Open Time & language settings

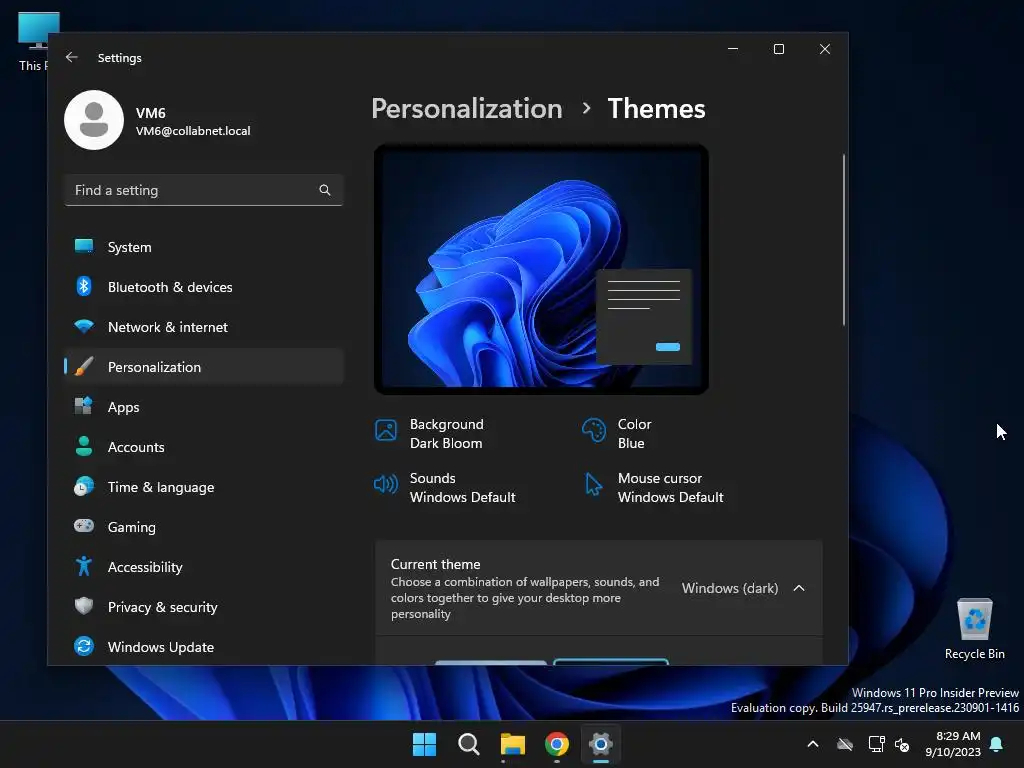(204, 487)
